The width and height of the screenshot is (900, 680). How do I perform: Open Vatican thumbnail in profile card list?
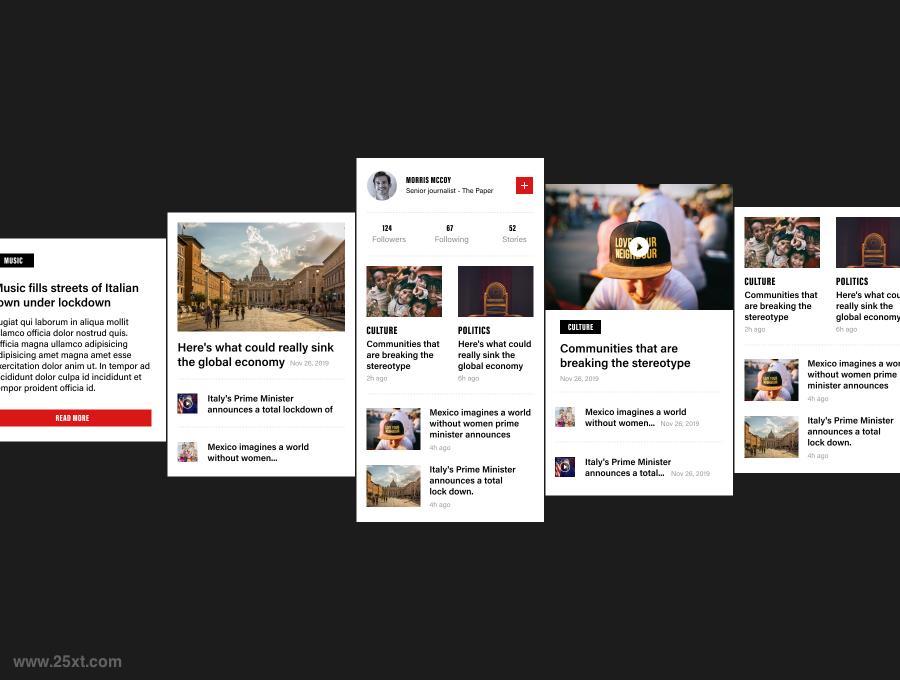pyautogui.click(x=393, y=486)
